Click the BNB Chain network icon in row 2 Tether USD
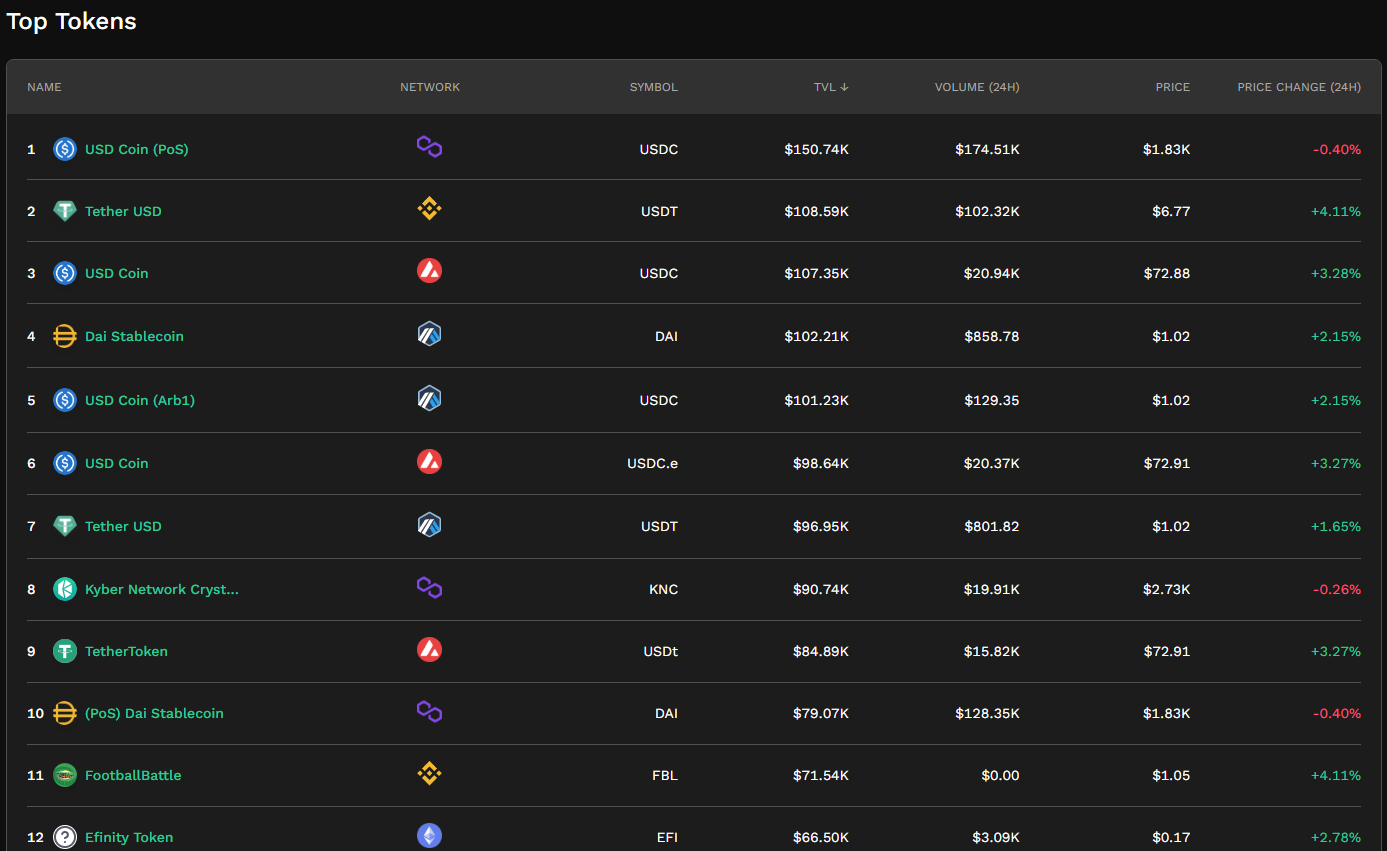This screenshot has height=851, width=1387. pos(429,209)
